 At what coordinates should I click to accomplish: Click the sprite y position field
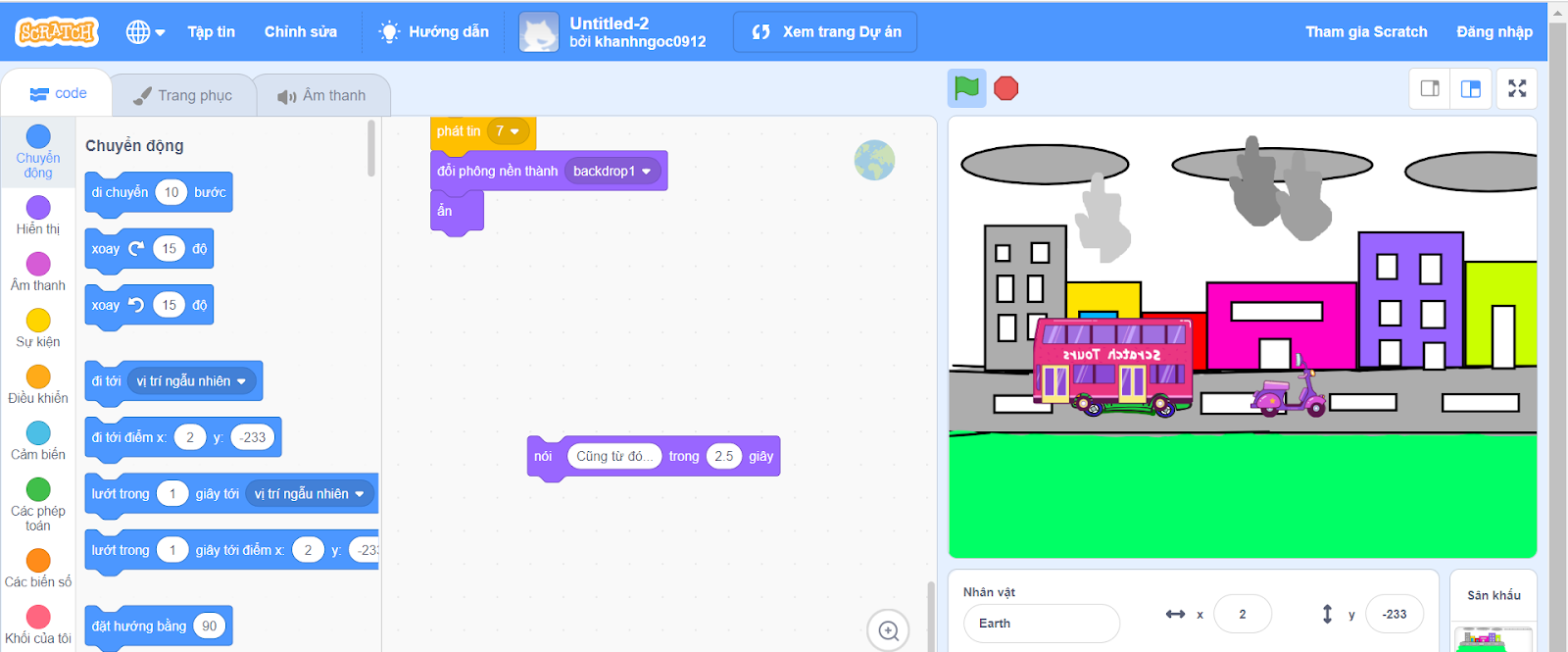tap(1395, 615)
